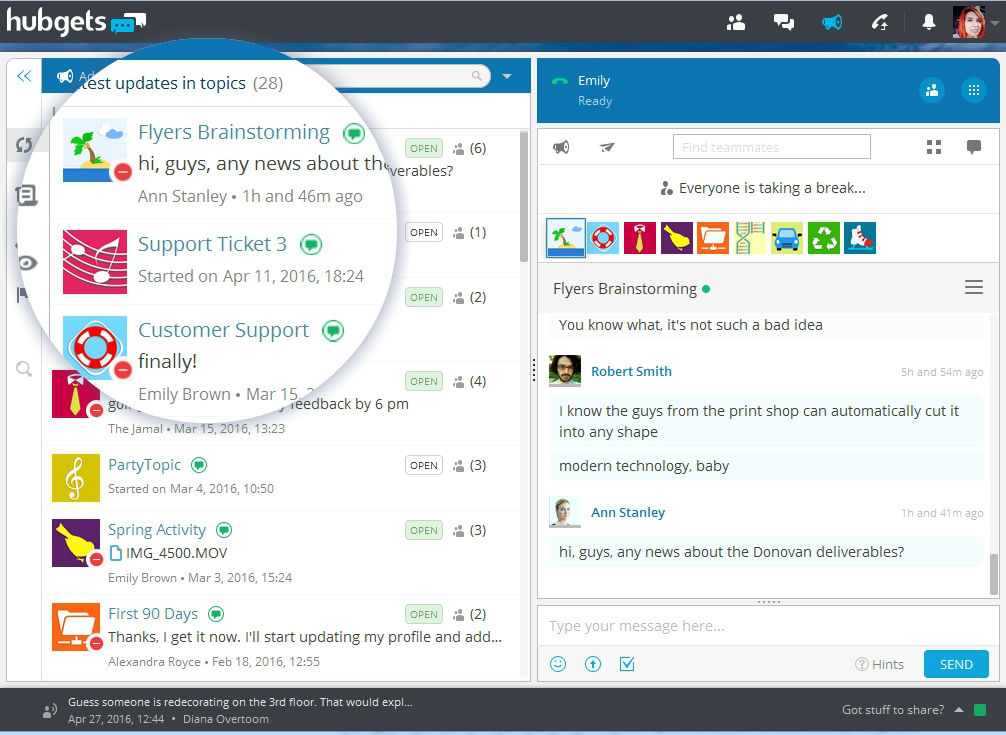This screenshot has height=735, width=1006.
Task: Select the megaphone topics icon in top bar
Action: [832, 23]
